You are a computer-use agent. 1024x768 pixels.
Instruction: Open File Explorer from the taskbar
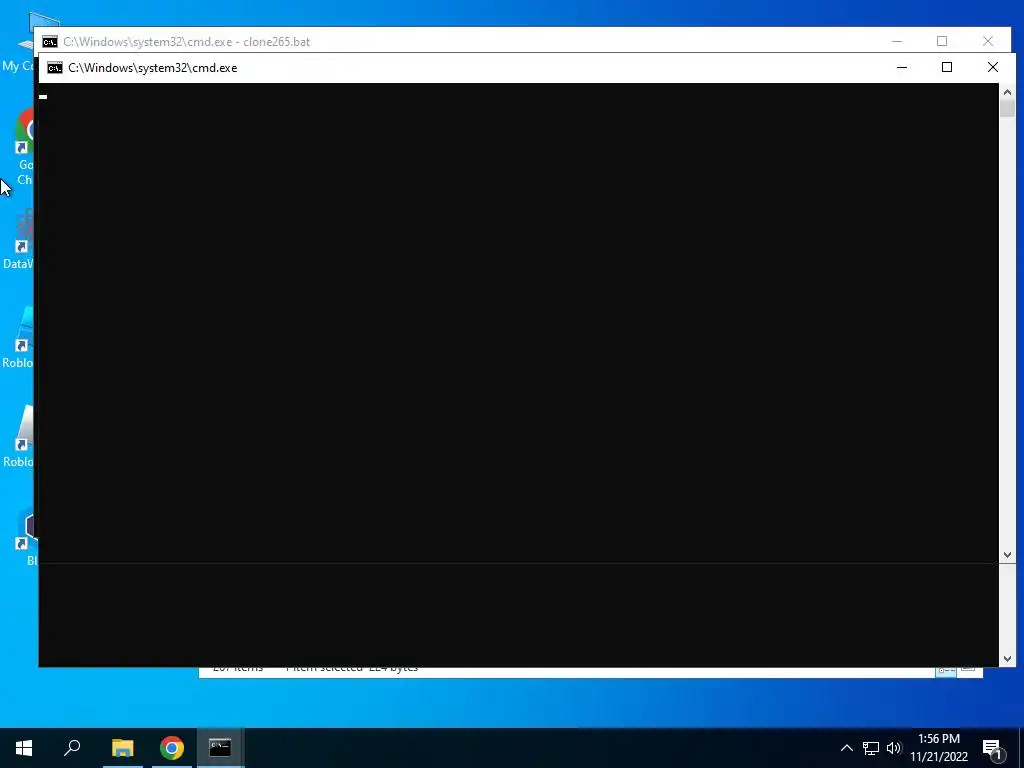[x=122, y=748]
